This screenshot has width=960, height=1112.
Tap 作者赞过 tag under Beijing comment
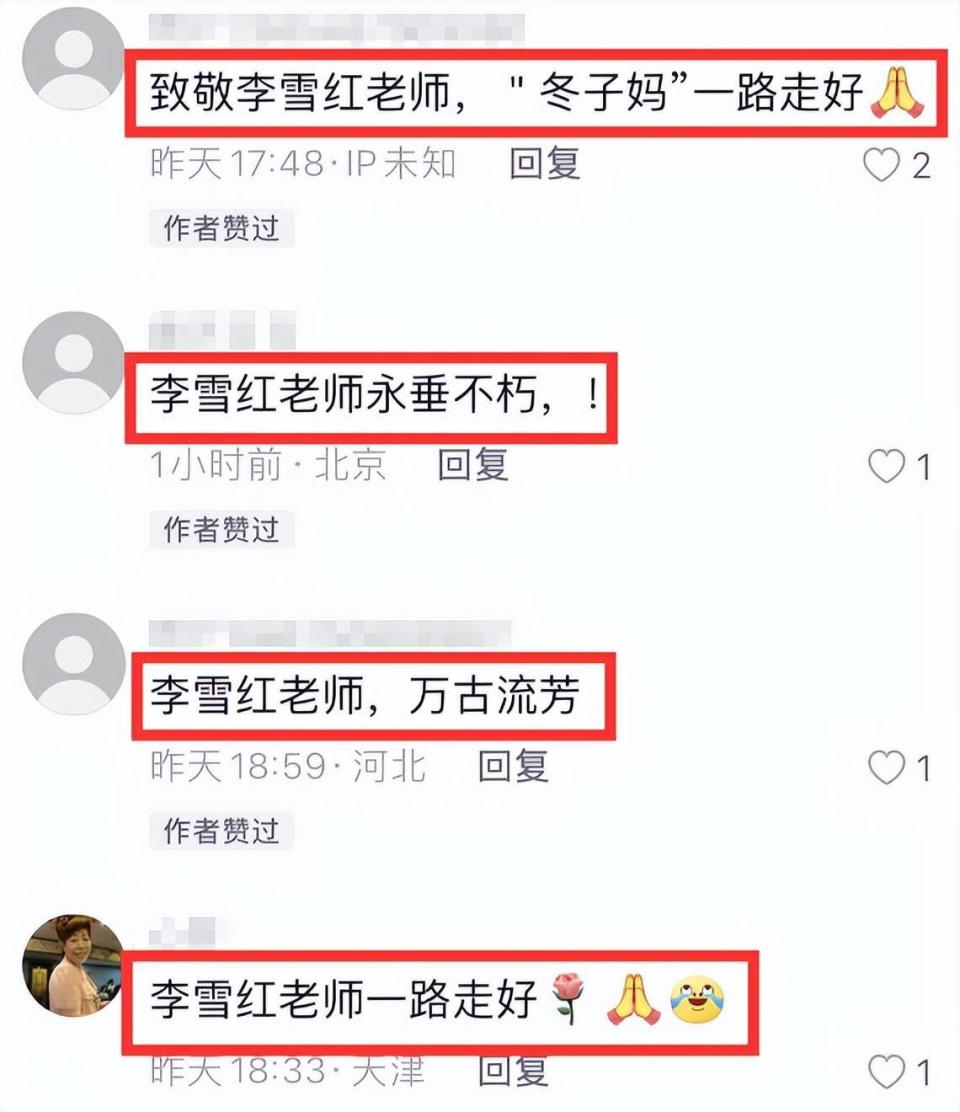(x=221, y=530)
